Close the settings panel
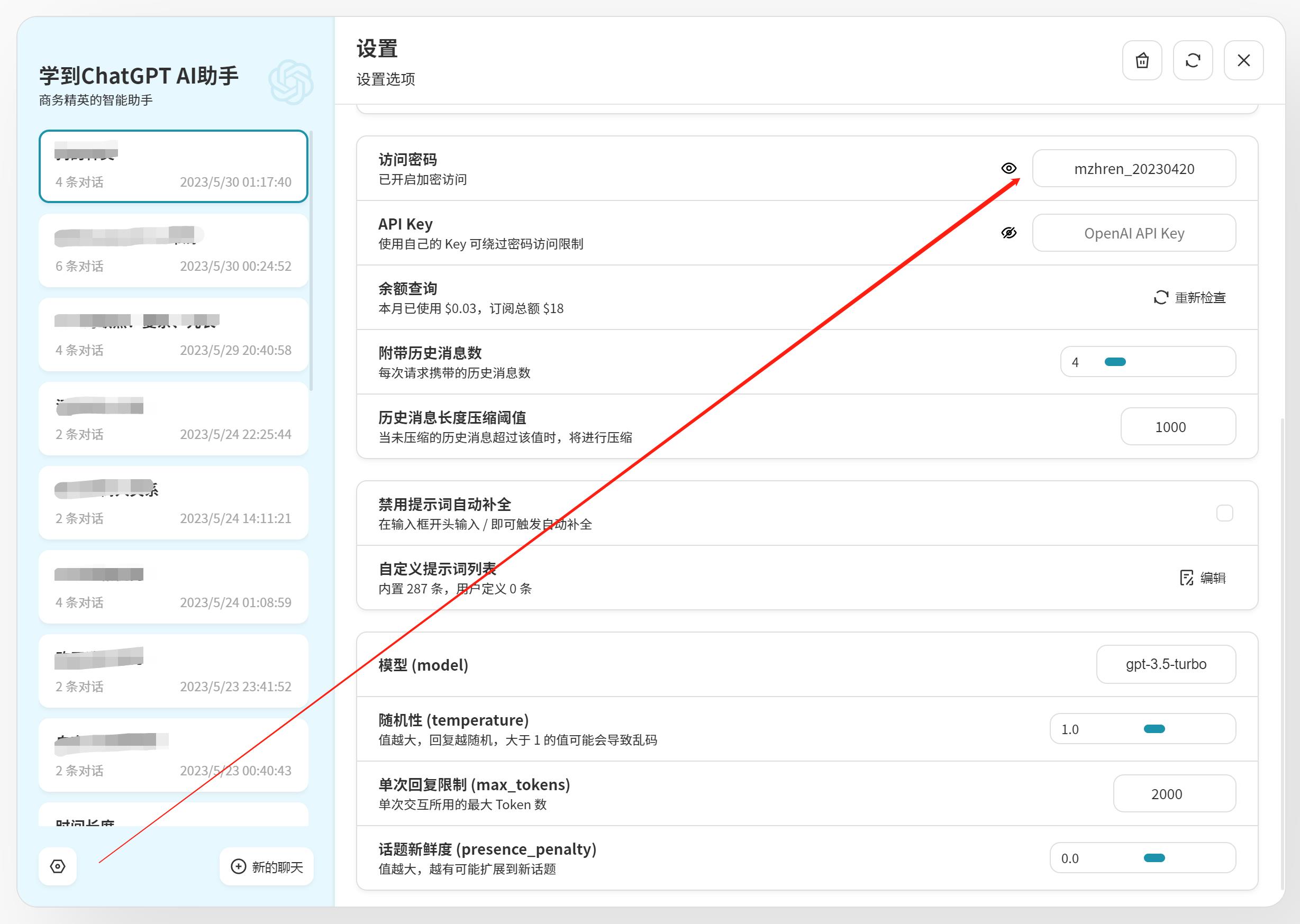 click(x=1244, y=60)
